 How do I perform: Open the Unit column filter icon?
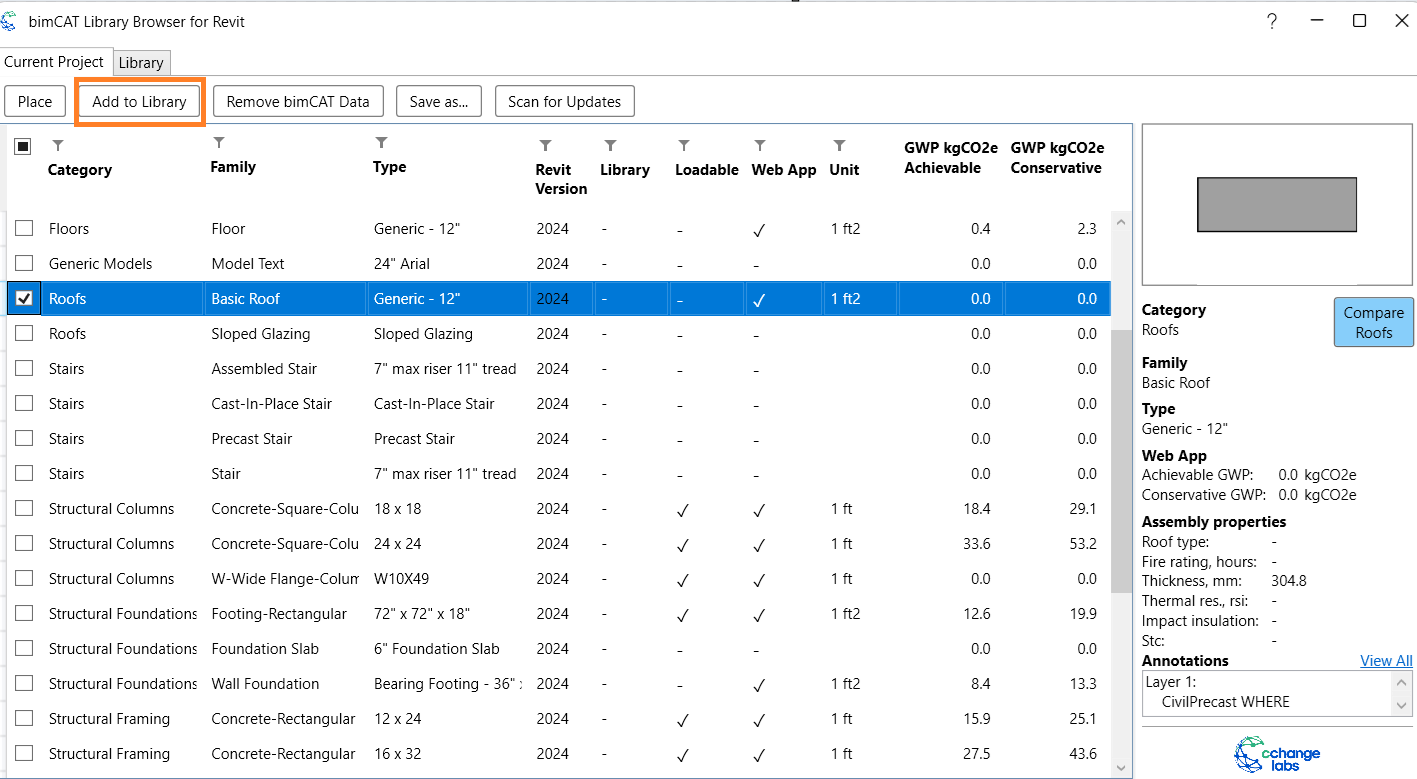click(840, 146)
